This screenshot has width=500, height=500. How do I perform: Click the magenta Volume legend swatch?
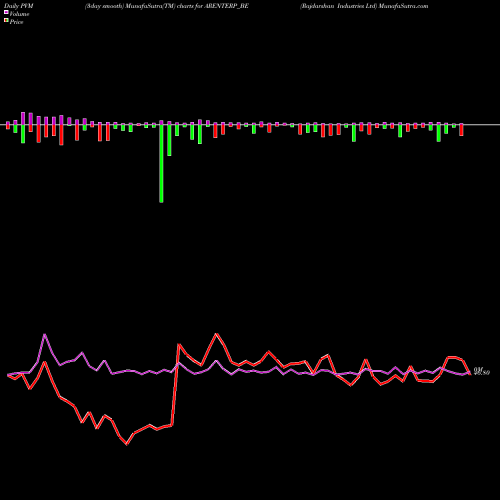(6, 12)
